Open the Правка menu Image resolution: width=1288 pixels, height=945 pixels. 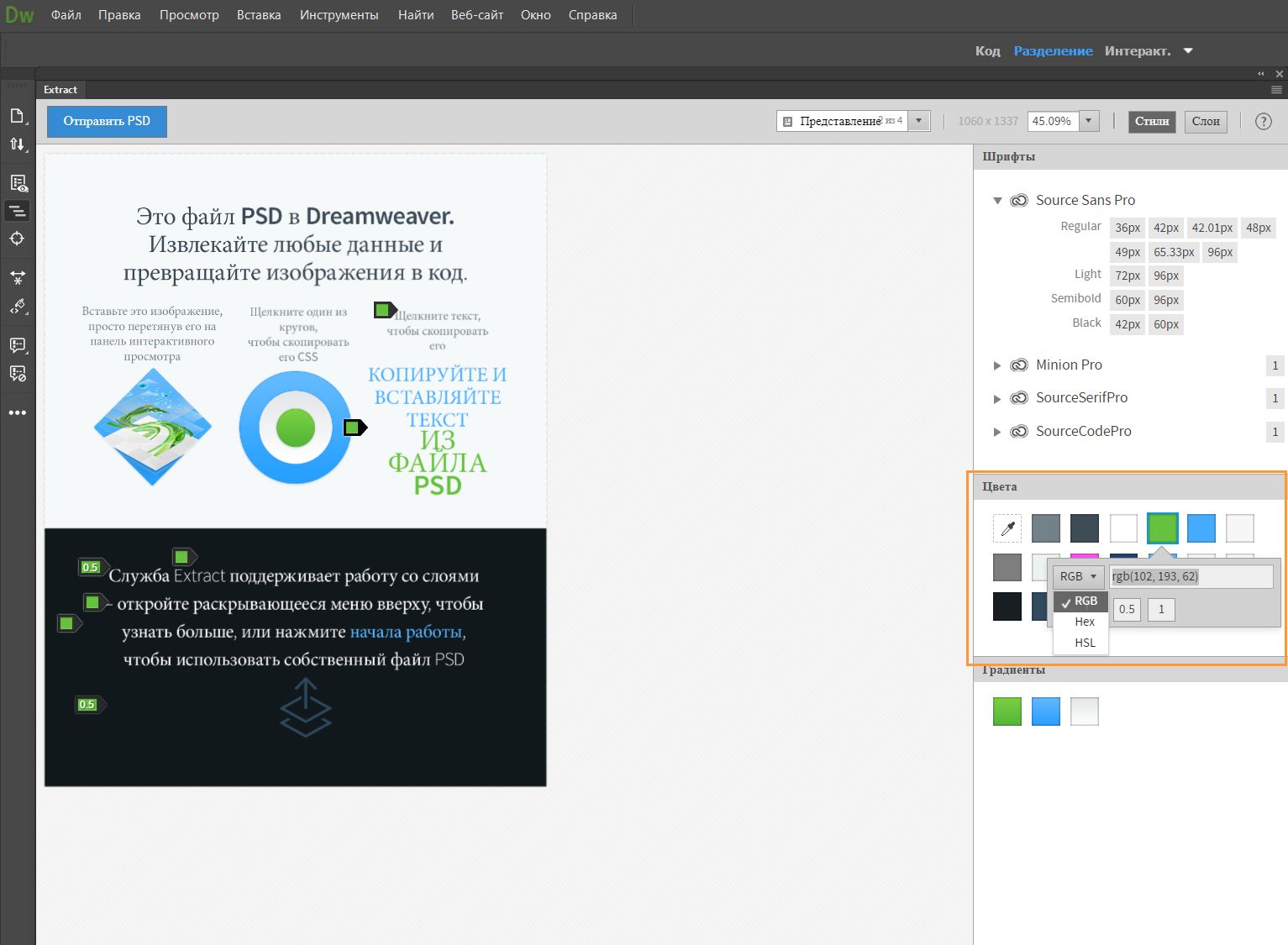[x=119, y=15]
